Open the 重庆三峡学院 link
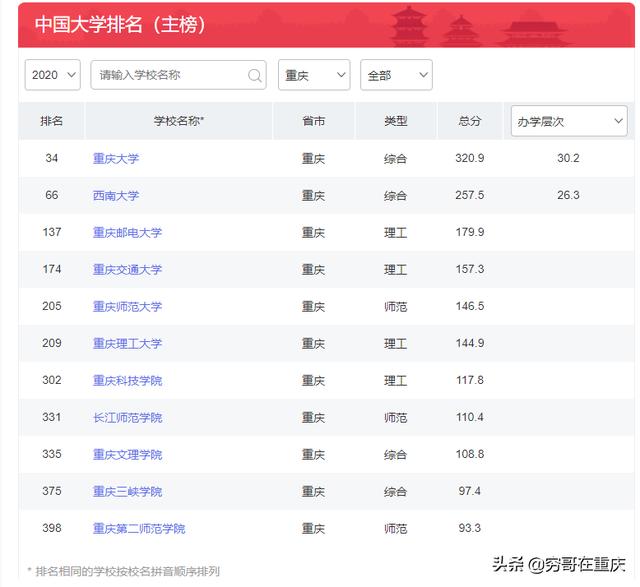The width and height of the screenshot is (640, 587). tap(127, 491)
